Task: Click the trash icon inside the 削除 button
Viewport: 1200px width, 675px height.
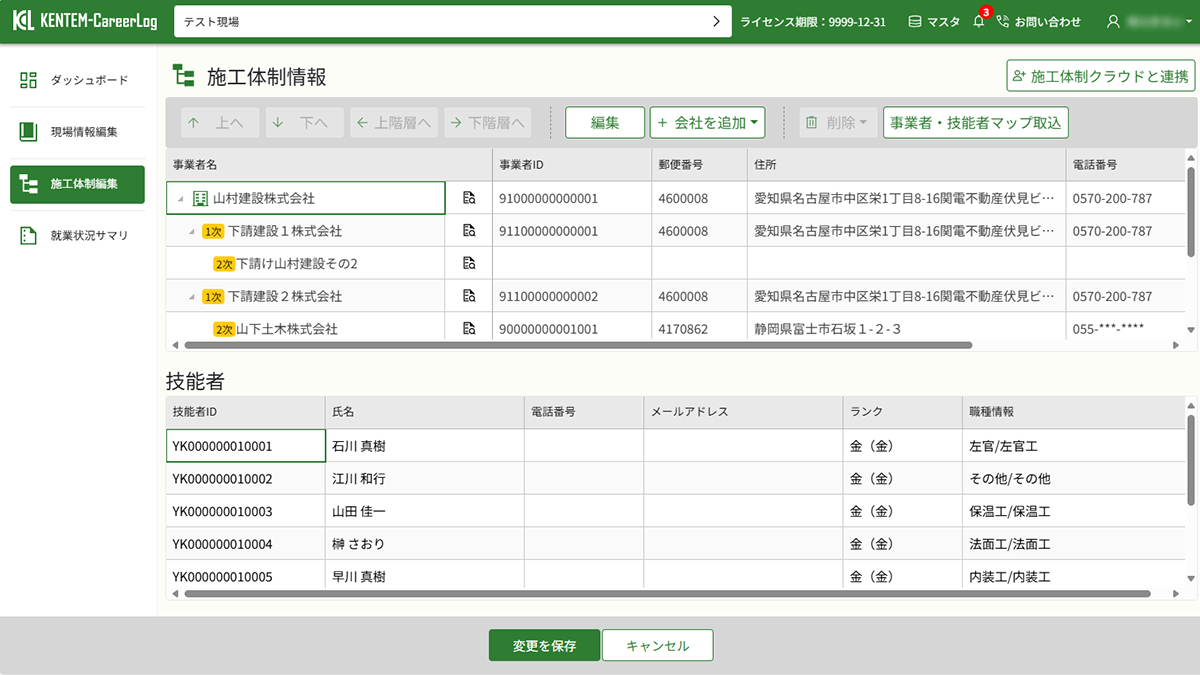Action: click(x=812, y=122)
